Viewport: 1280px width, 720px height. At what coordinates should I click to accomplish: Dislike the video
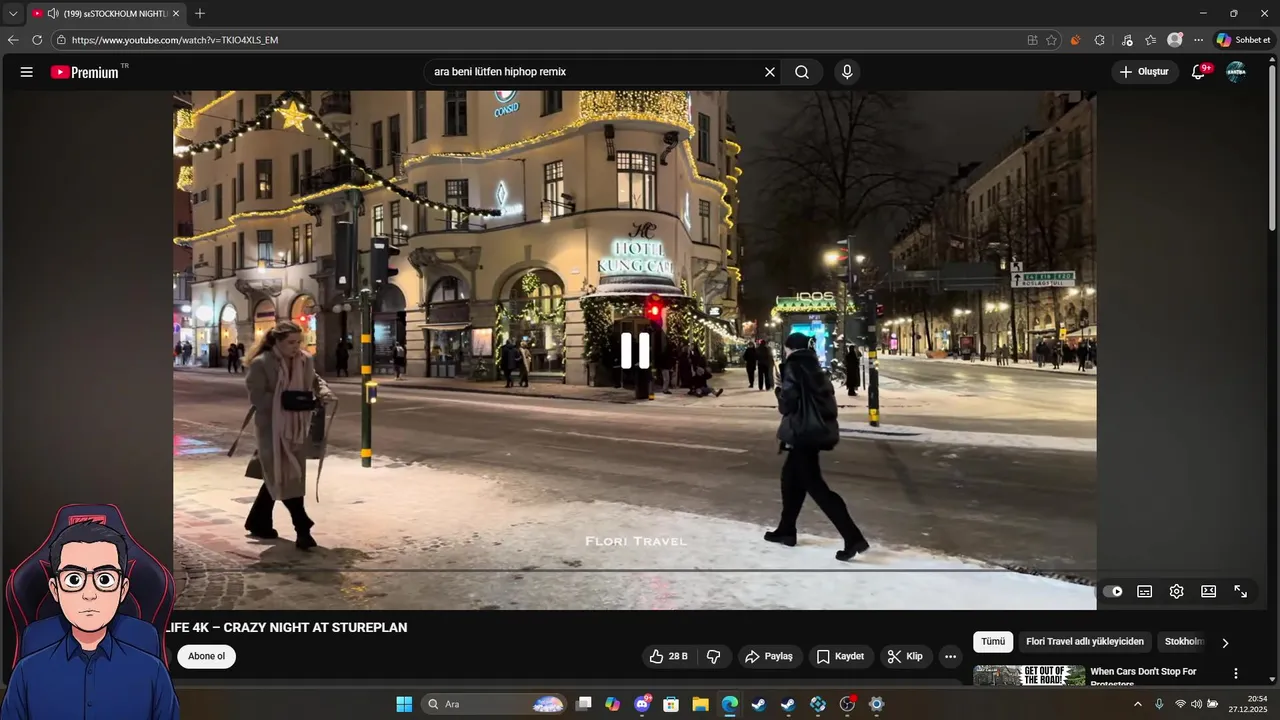tap(714, 656)
